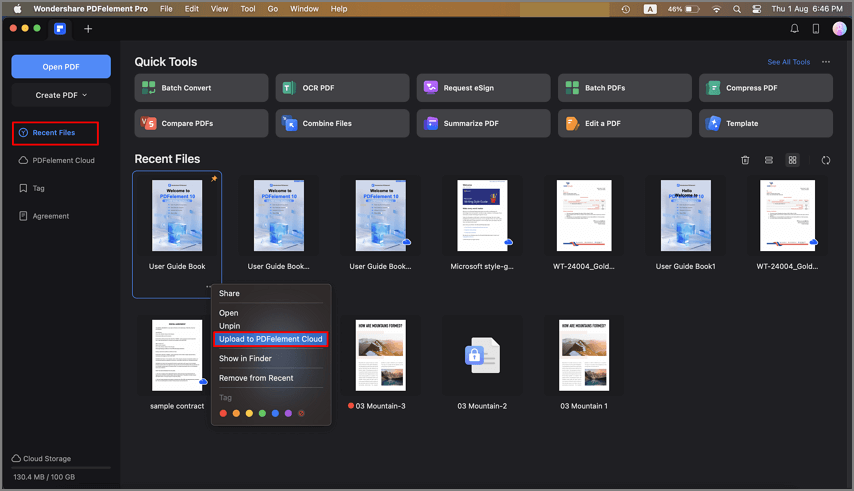Click the clear tag icon
The image size is (854, 491).
(x=301, y=414)
